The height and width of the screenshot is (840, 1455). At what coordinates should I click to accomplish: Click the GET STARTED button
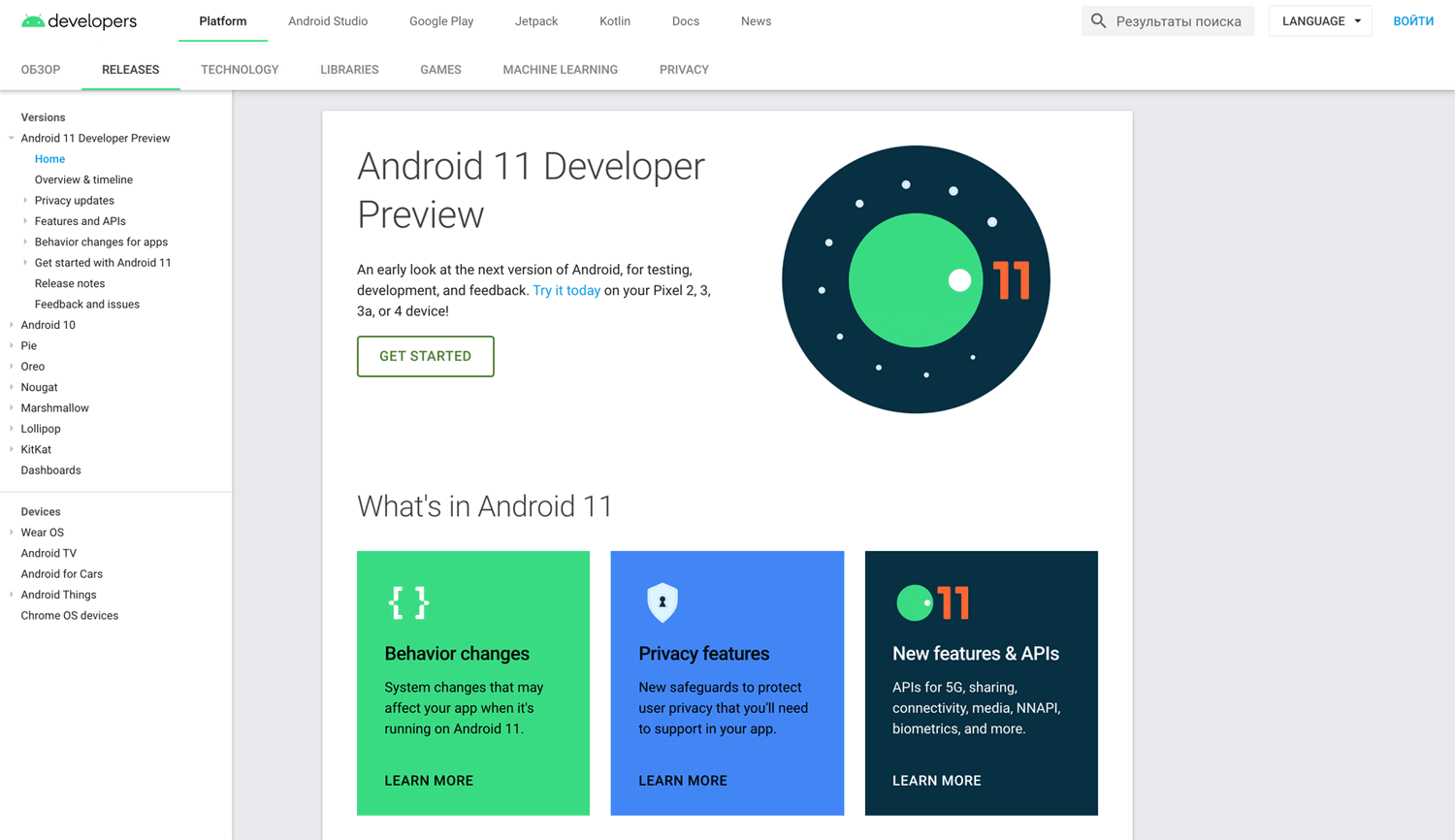click(425, 356)
